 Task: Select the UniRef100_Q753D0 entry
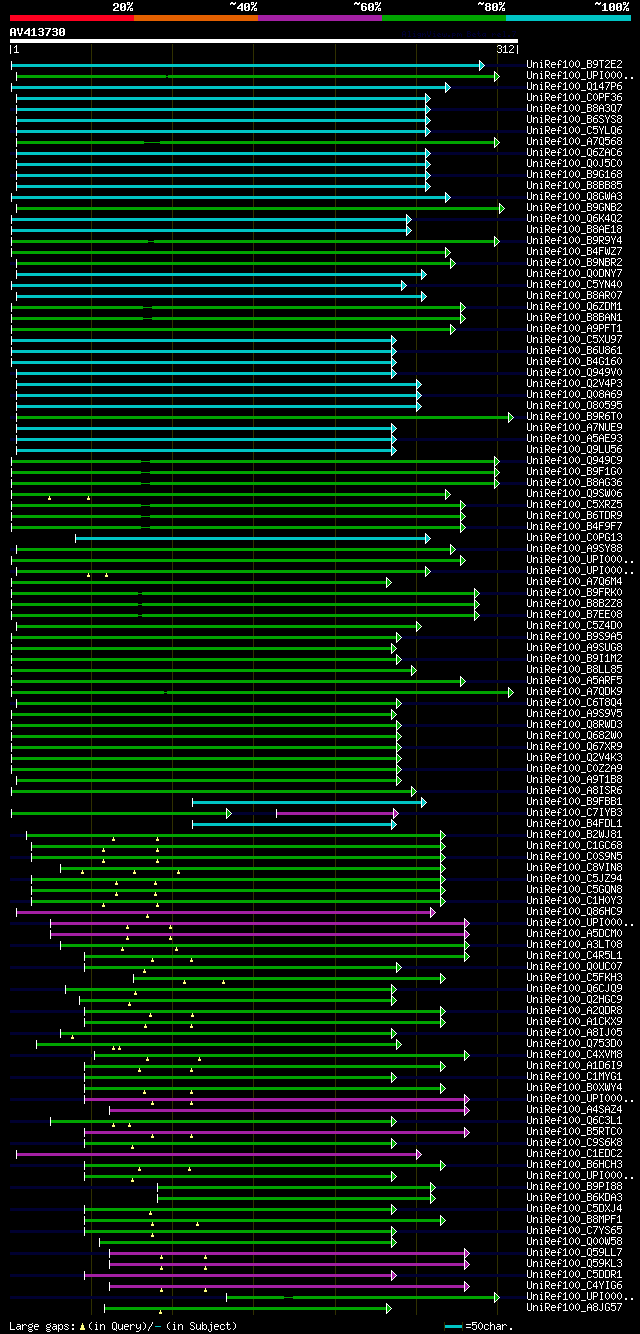click(575, 1044)
